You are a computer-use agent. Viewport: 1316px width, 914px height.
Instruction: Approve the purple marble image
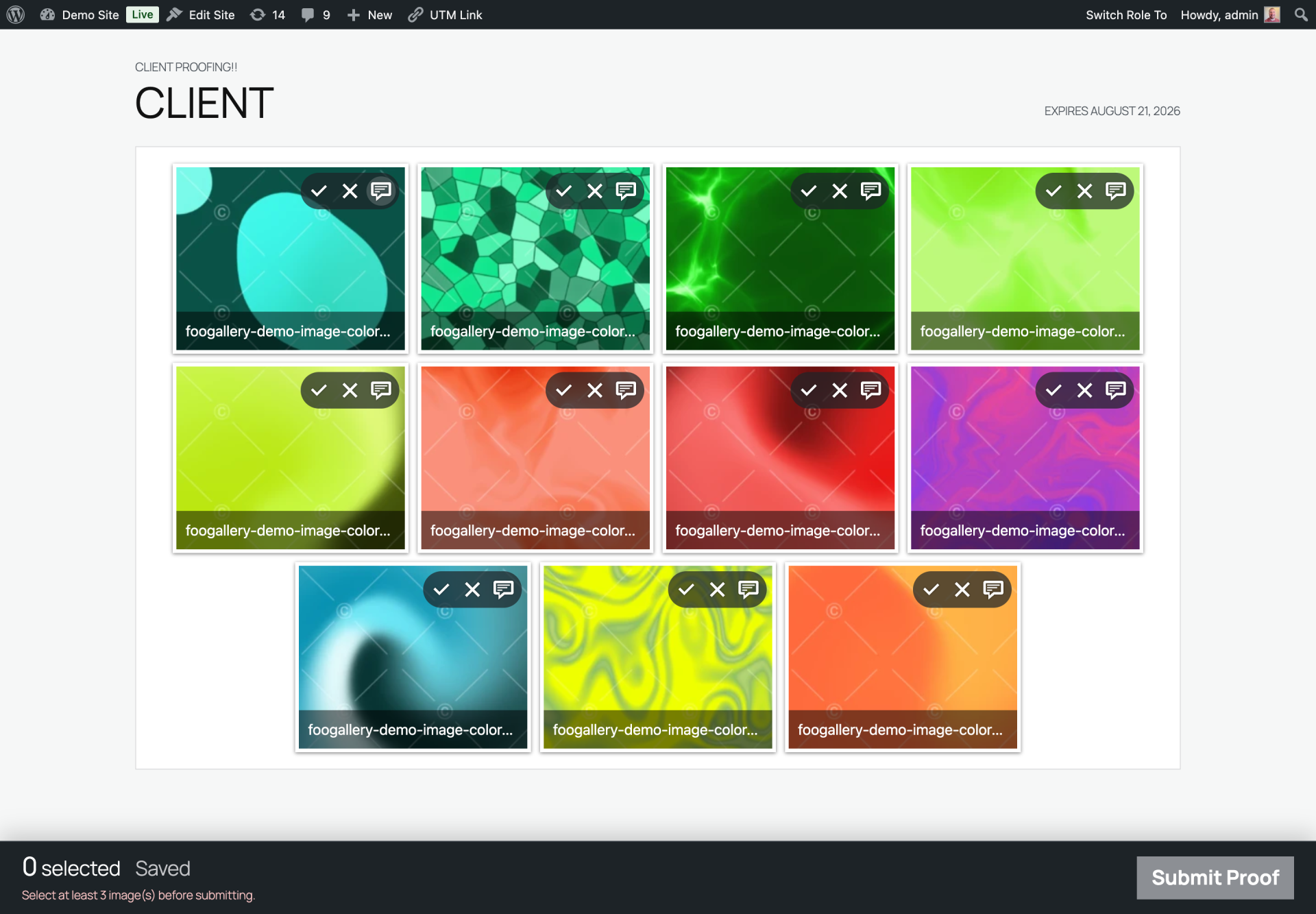pos(1053,390)
